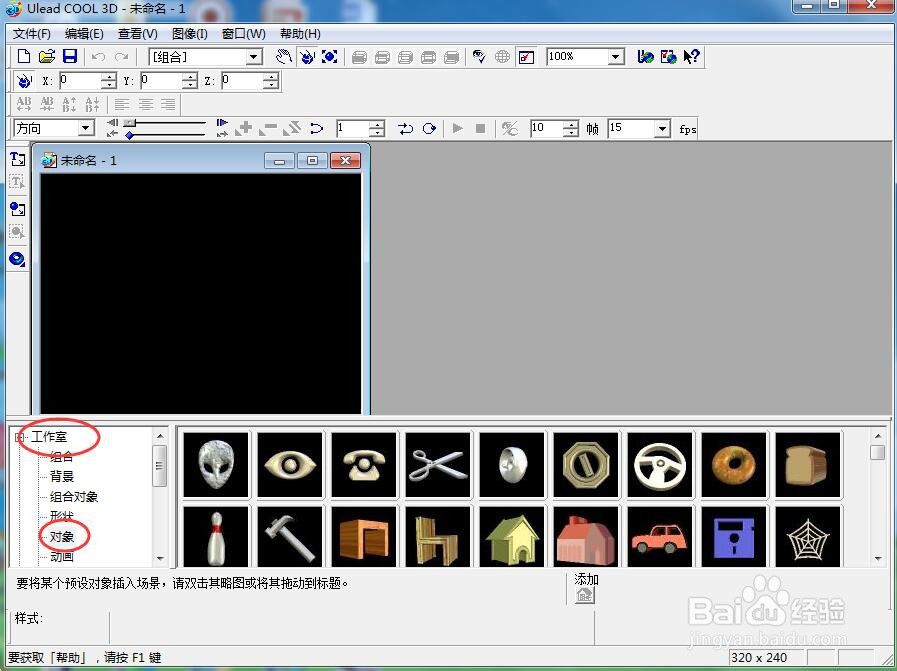The image size is (897, 671).
Task: Click the Edit graphic tool icon
Action: (18, 232)
